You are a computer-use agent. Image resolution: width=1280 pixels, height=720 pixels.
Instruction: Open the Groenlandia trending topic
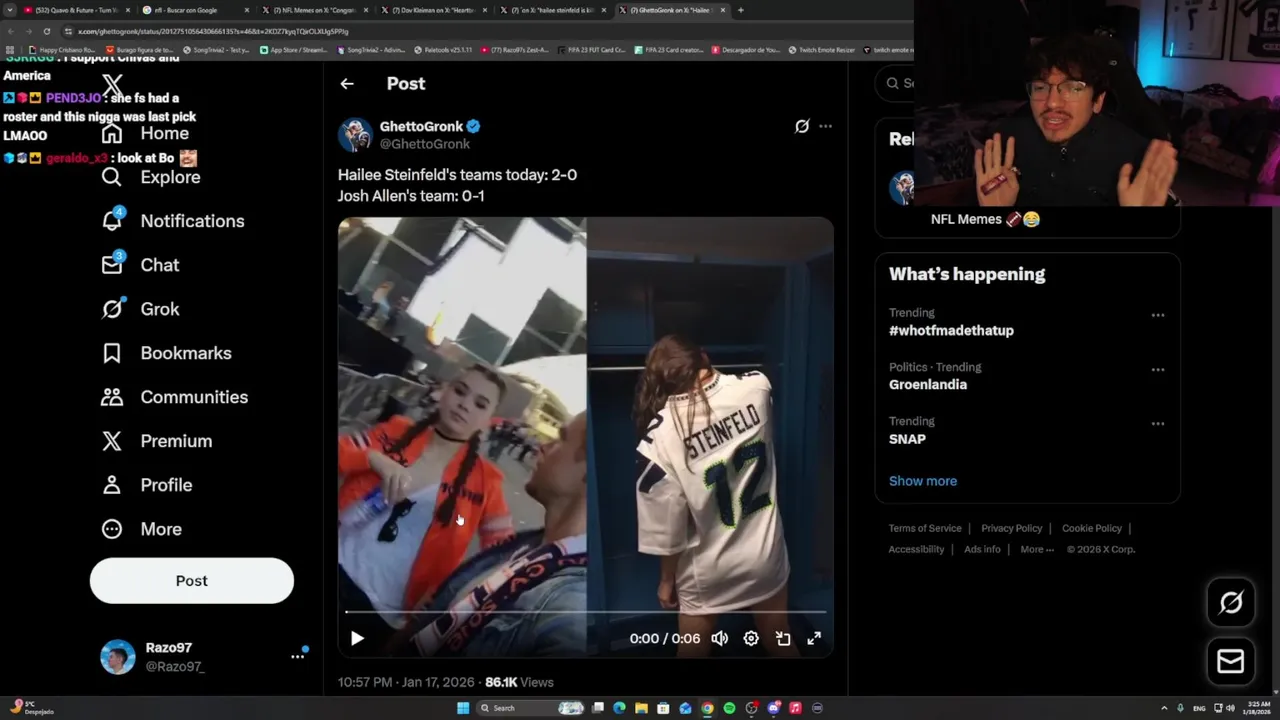[928, 384]
